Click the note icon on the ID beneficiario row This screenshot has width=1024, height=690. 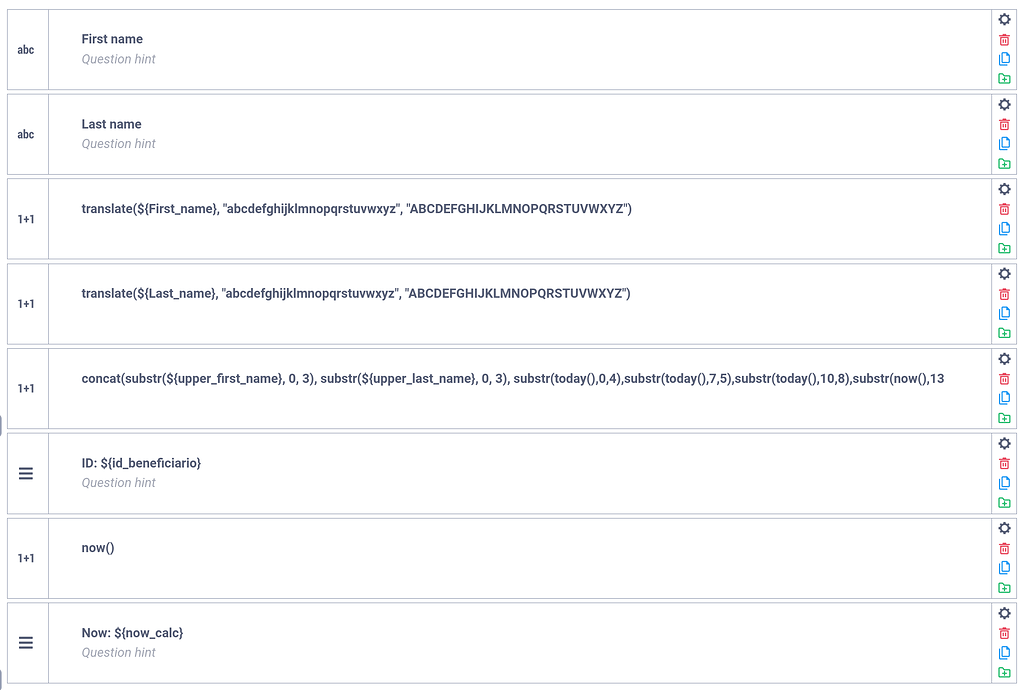(x=26, y=473)
